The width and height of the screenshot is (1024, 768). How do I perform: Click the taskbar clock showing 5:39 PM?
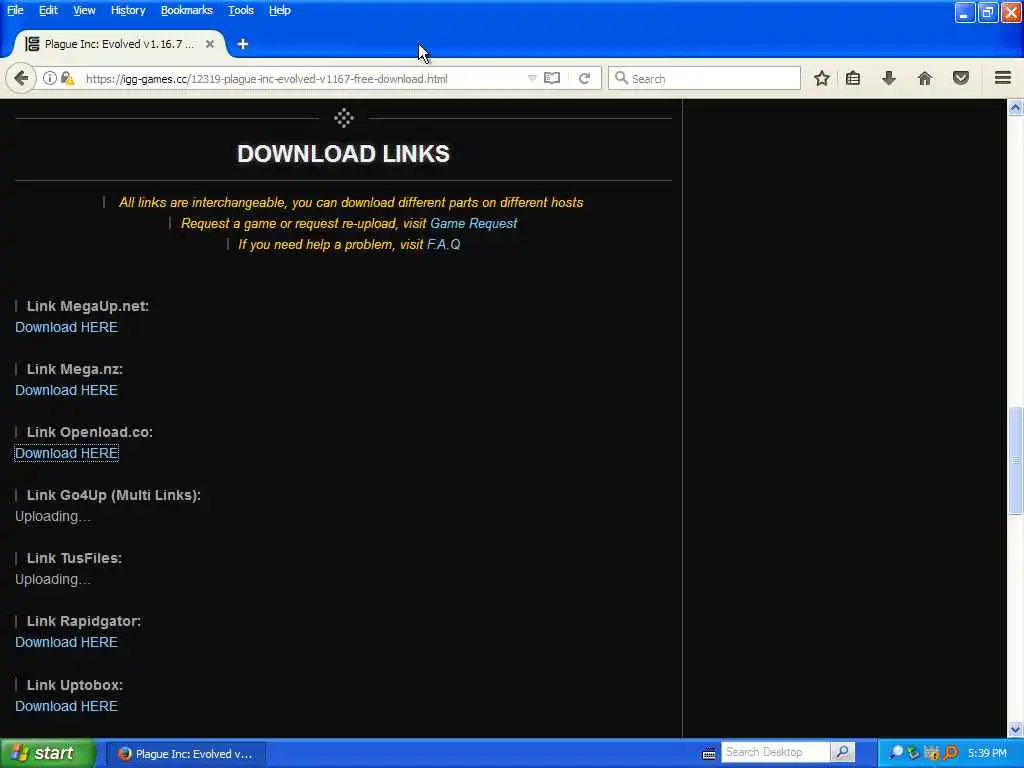pos(987,753)
